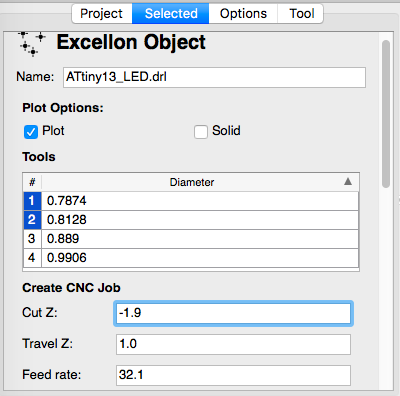Open the Selected tab
Screen dimensions: 400x396
(171, 14)
